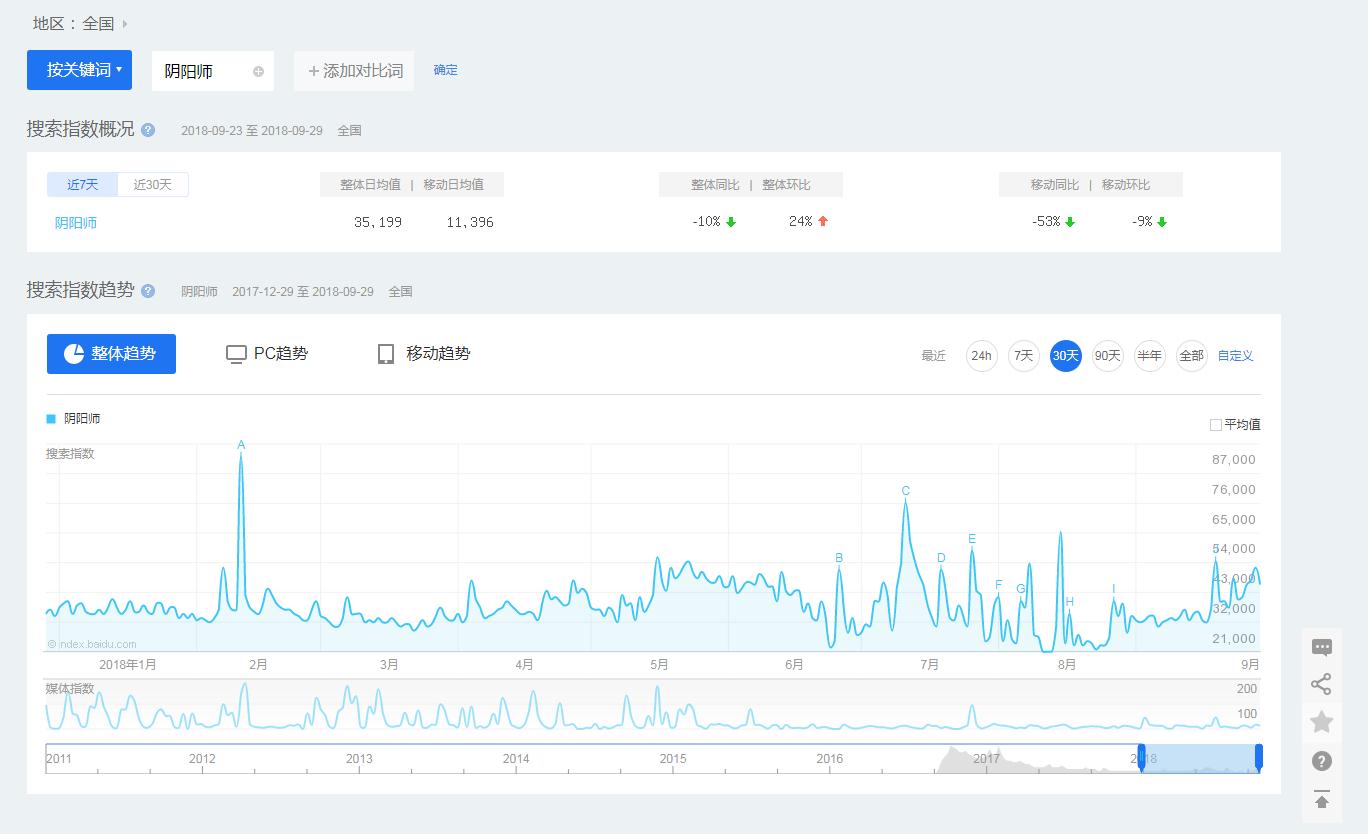Viewport: 1368px width, 834px height.
Task: Open the 按关键词 dropdown
Action: tap(79, 70)
